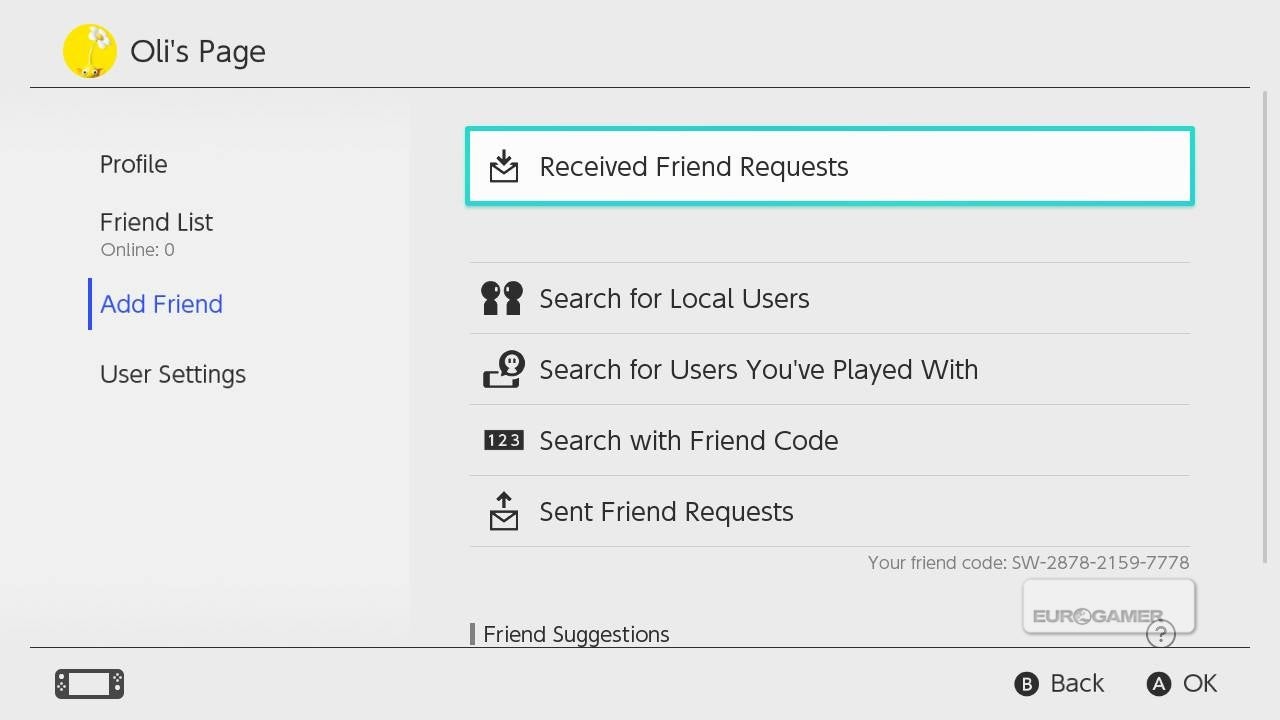This screenshot has width=1280, height=720.
Task: Click the Users You've Played With icon
Action: pos(503,369)
